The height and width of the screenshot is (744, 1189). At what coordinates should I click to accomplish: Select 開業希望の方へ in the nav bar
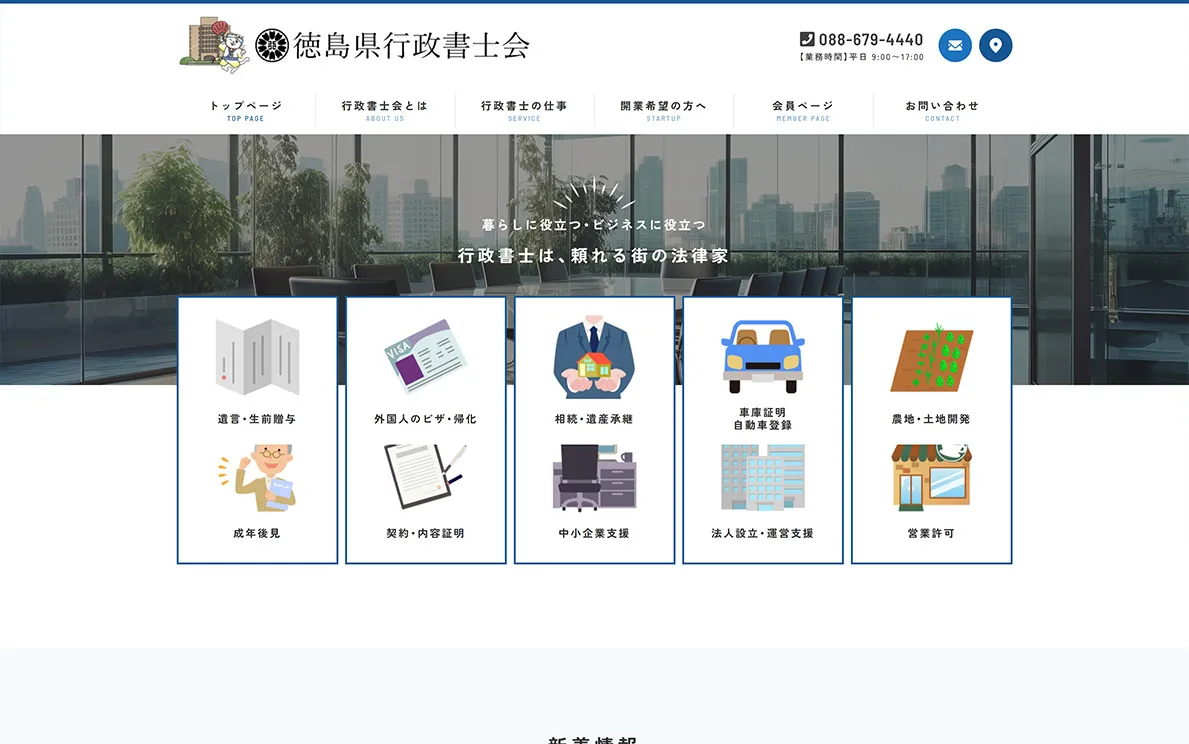point(663,110)
